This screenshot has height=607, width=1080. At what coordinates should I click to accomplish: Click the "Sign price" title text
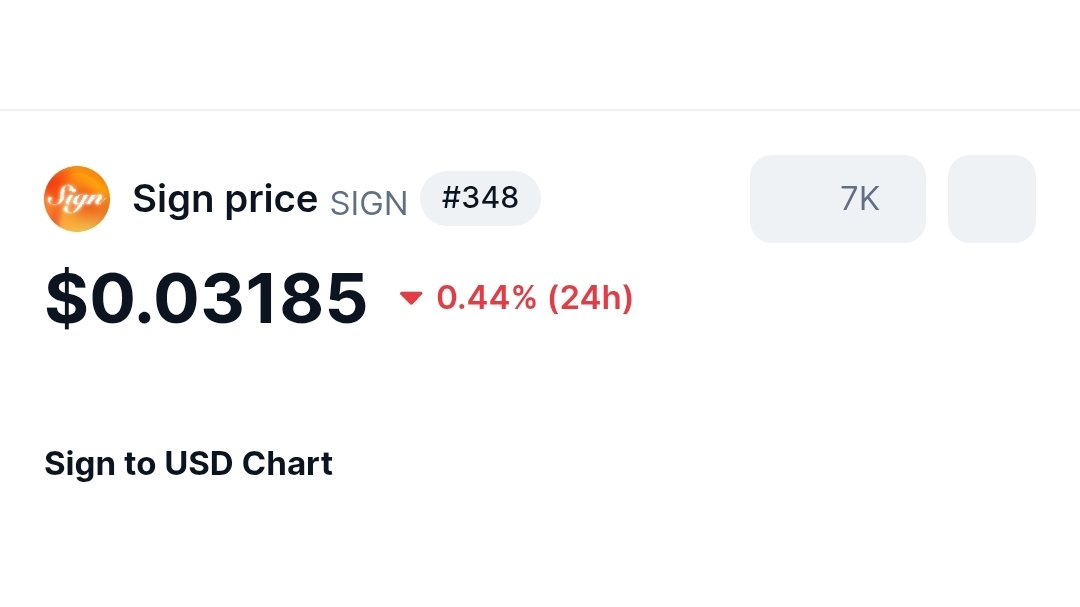[225, 199]
